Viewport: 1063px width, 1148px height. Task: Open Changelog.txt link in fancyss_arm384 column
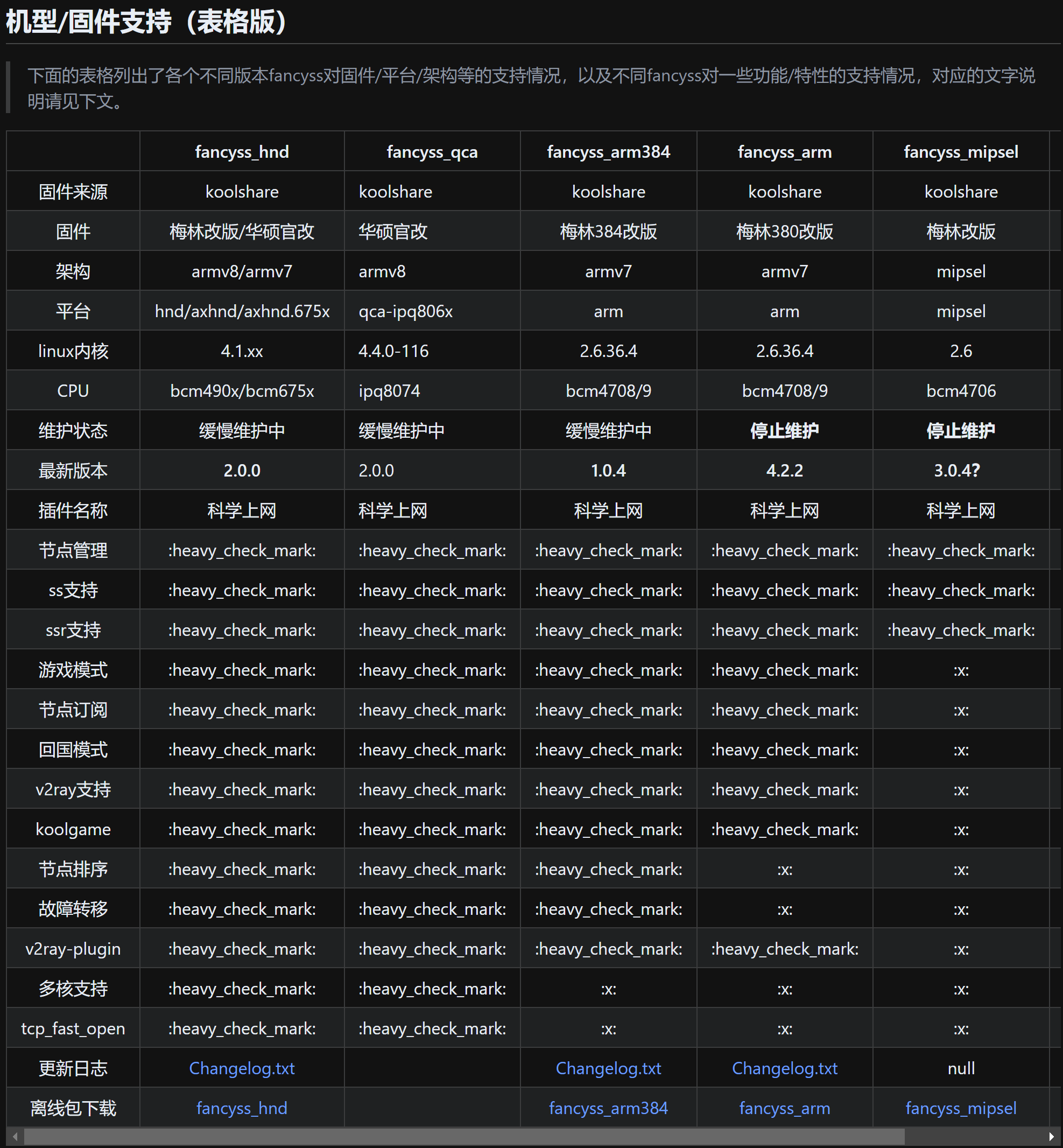click(608, 1069)
